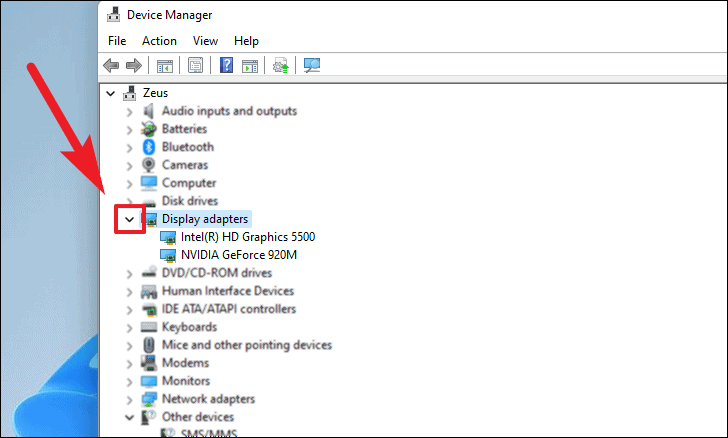
Task: Select 'Intel(R) HD Graphics 5500' text
Action: [x=248, y=237]
